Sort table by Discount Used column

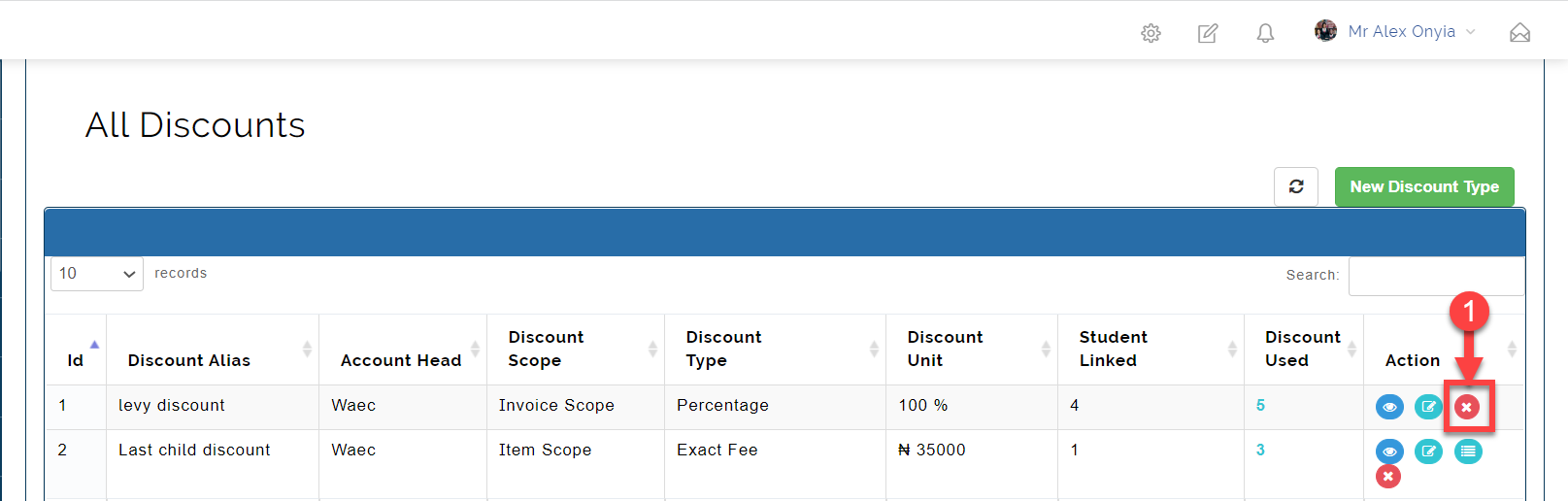pos(1304,350)
